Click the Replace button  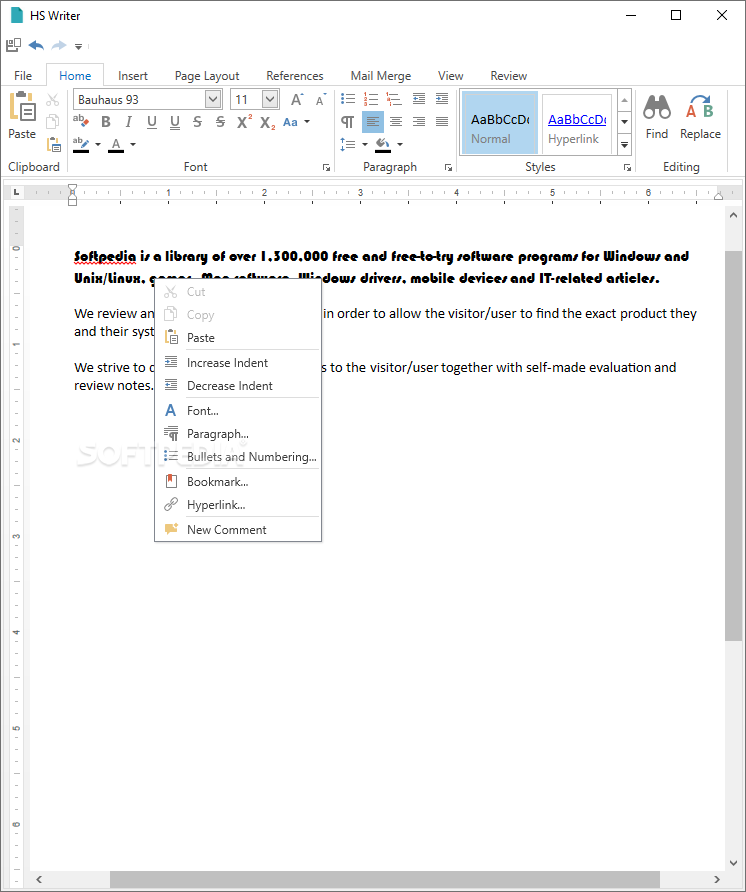pyautogui.click(x=700, y=117)
